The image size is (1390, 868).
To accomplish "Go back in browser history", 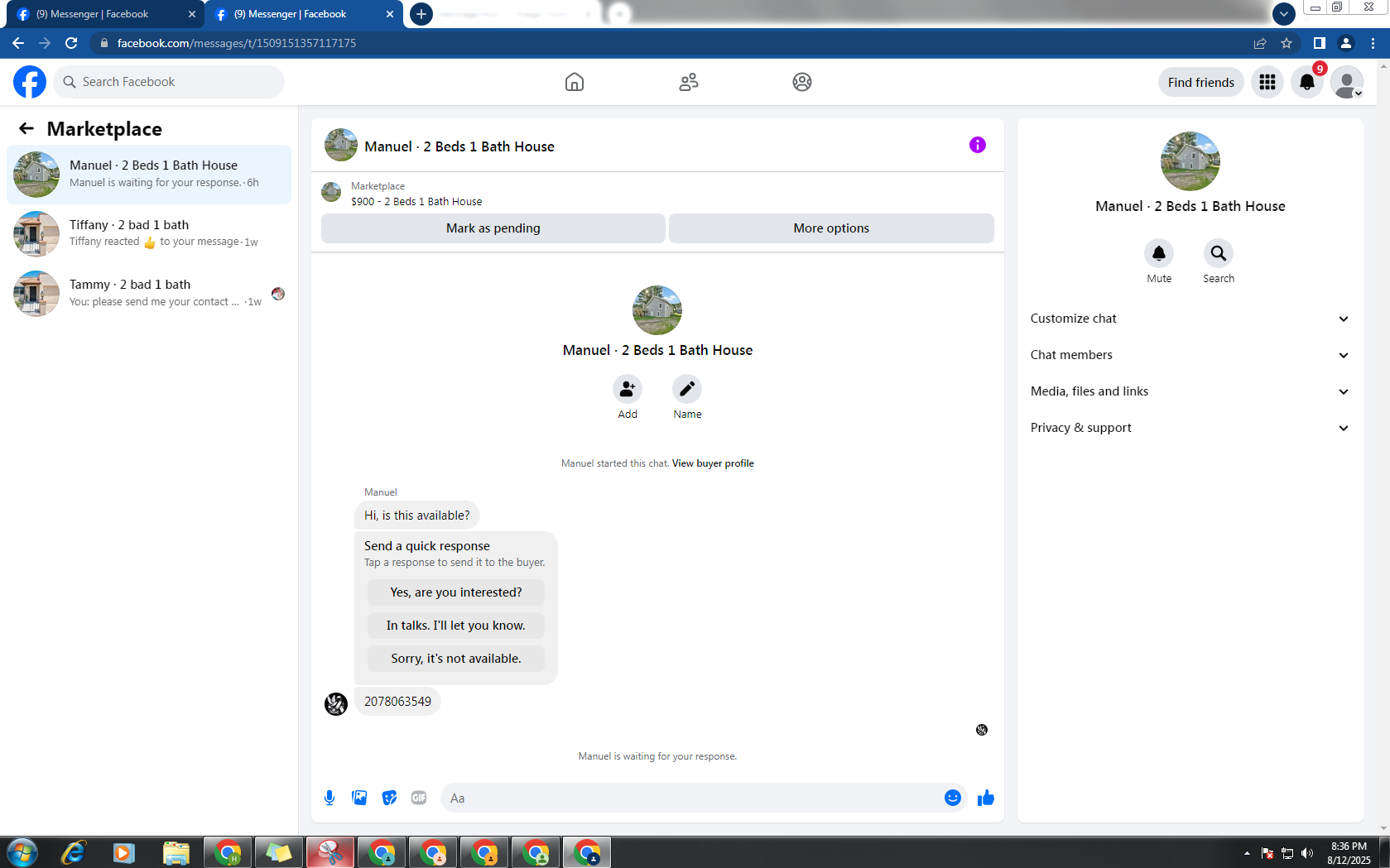I will tap(18, 43).
